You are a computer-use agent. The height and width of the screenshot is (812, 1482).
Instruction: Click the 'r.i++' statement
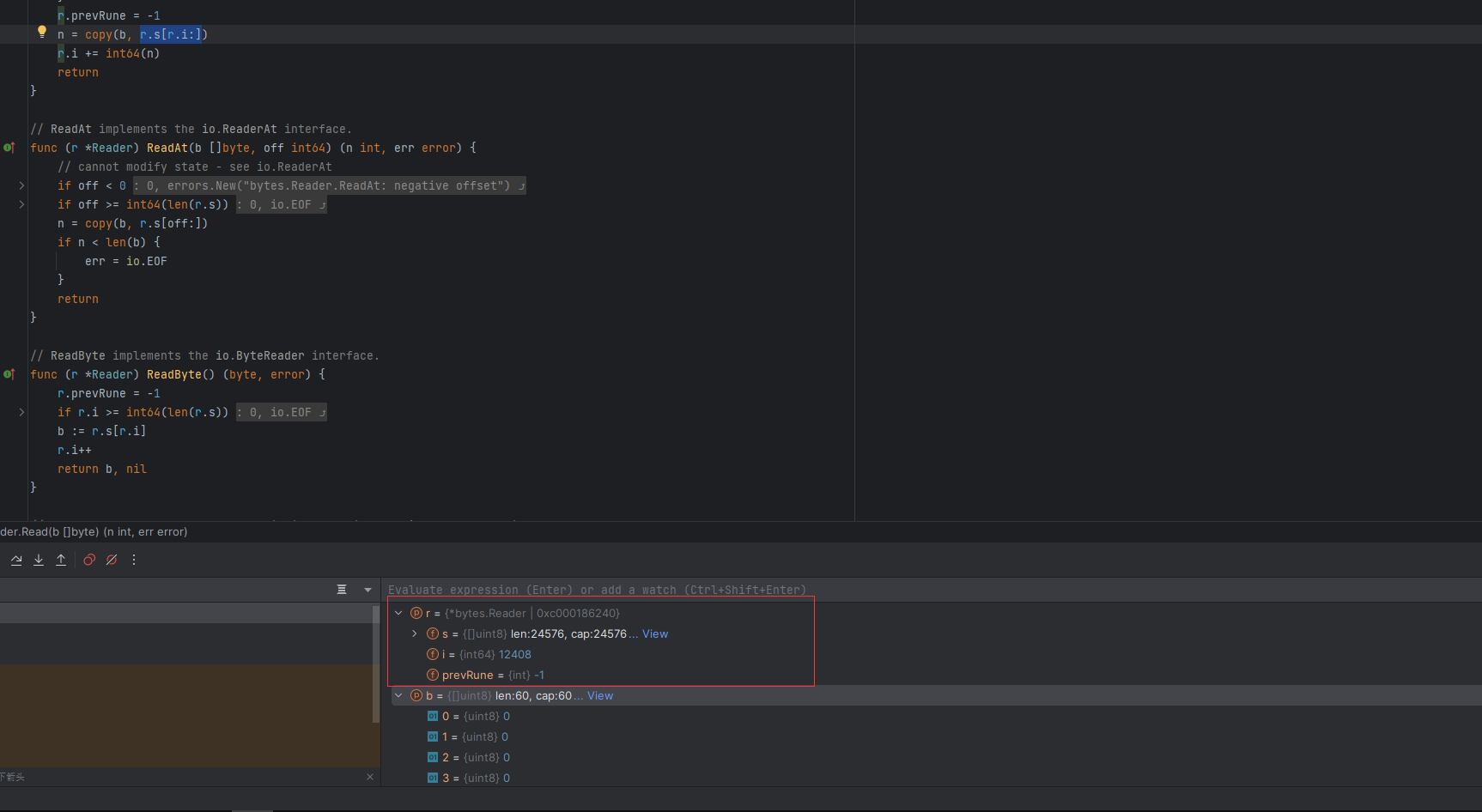pyautogui.click(x=75, y=450)
